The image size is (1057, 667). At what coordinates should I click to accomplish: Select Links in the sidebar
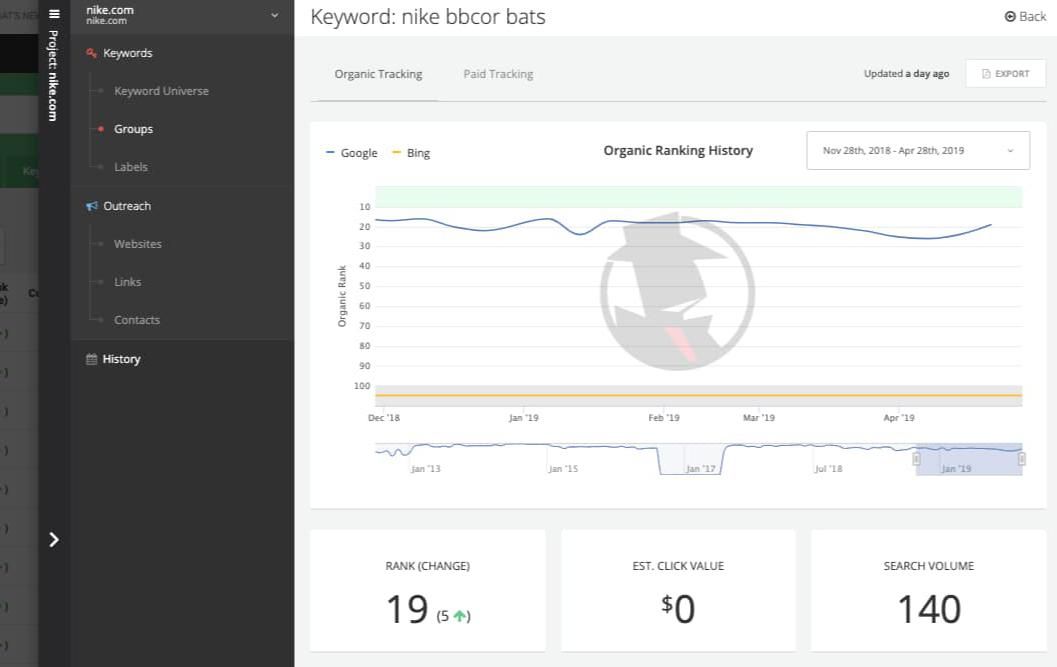pyautogui.click(x=127, y=282)
